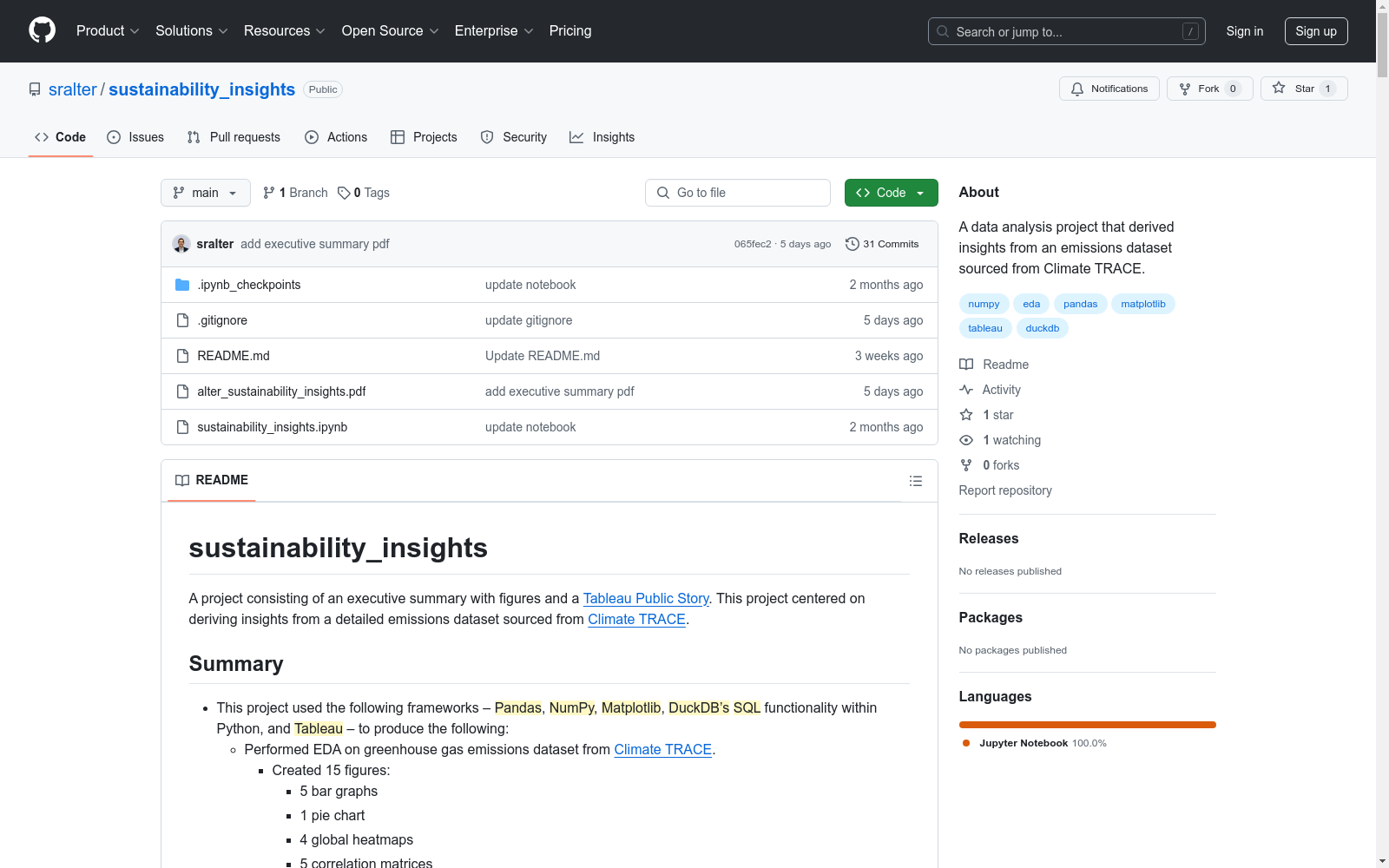The width and height of the screenshot is (1389, 868).
Task: Open the 'Update README.md' commit message
Action: coord(543,356)
